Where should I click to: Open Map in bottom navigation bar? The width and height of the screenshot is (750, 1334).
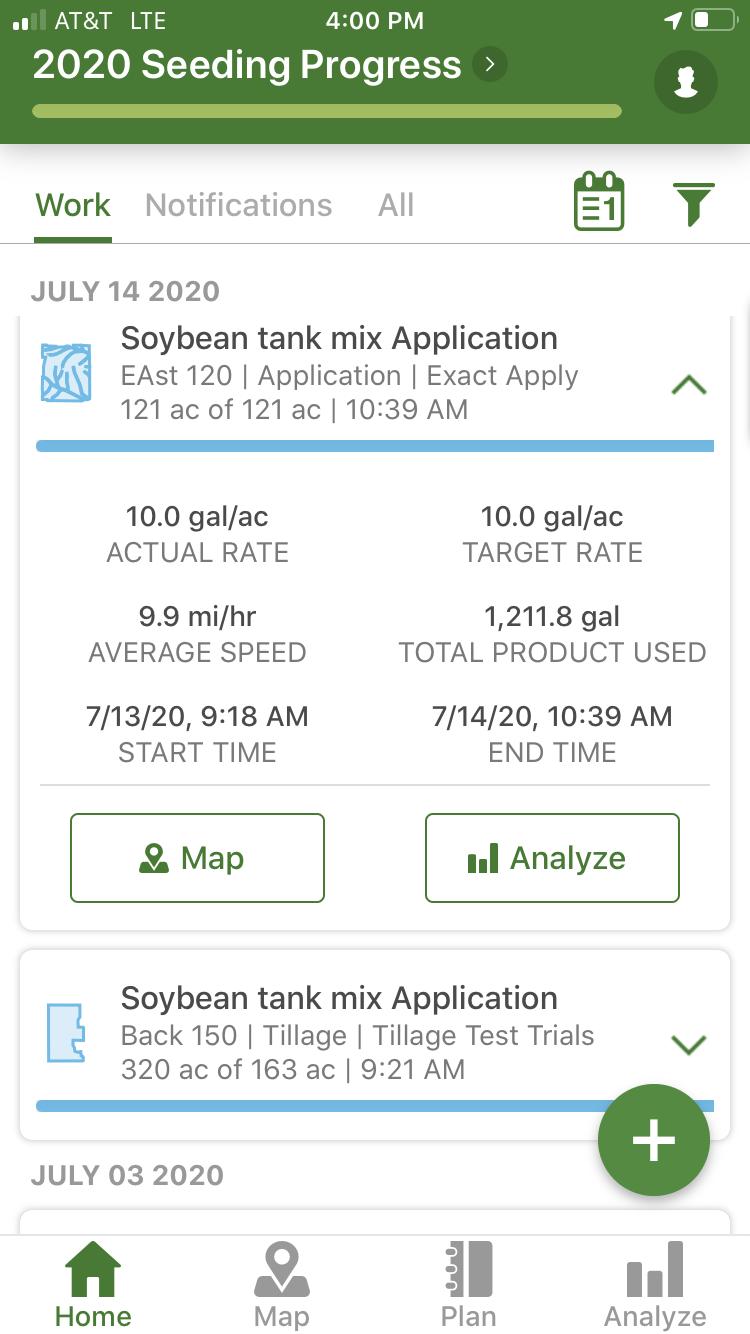[x=281, y=1284]
